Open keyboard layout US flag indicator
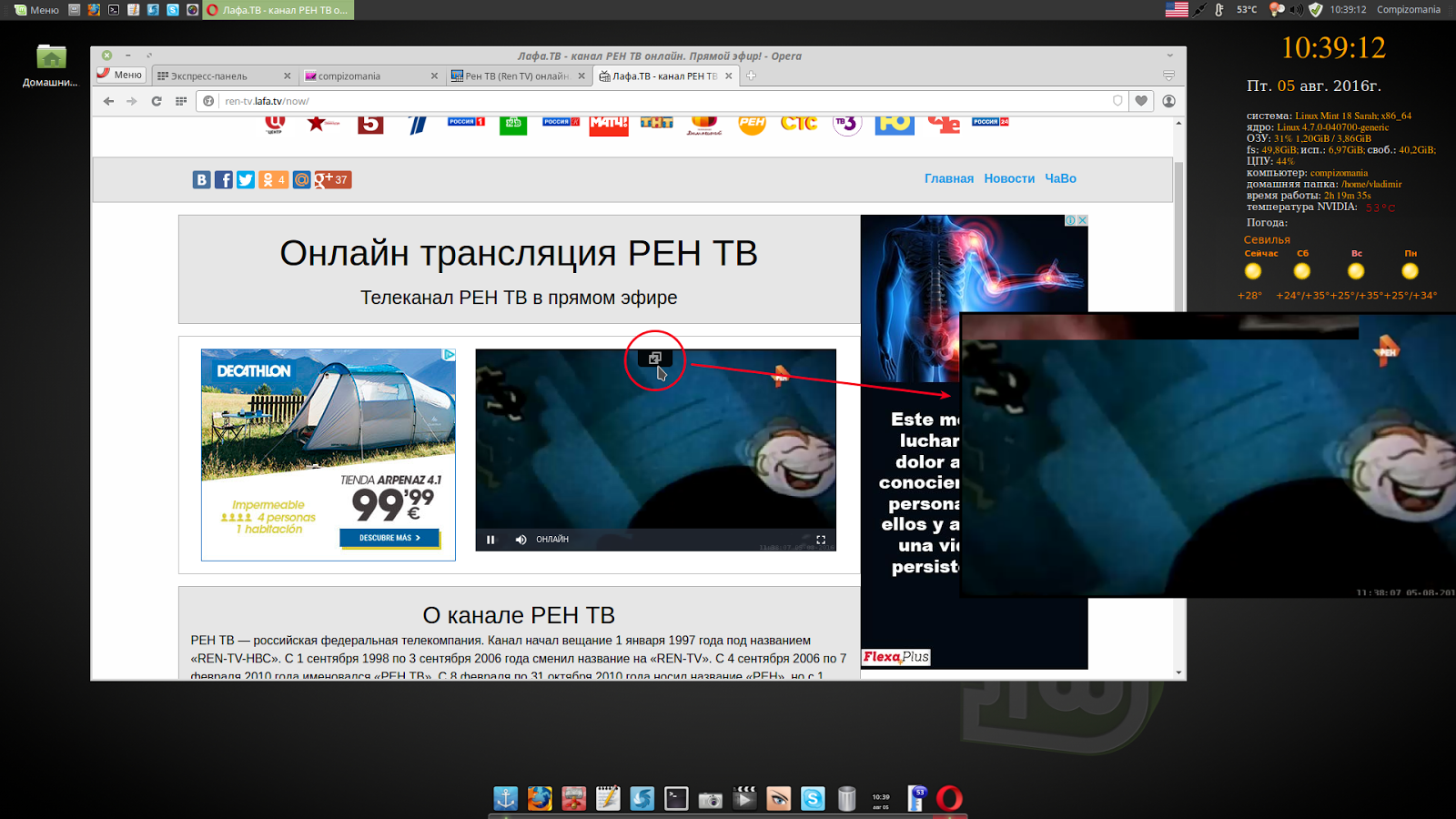Viewport: 1456px width, 819px height. pos(1177,10)
